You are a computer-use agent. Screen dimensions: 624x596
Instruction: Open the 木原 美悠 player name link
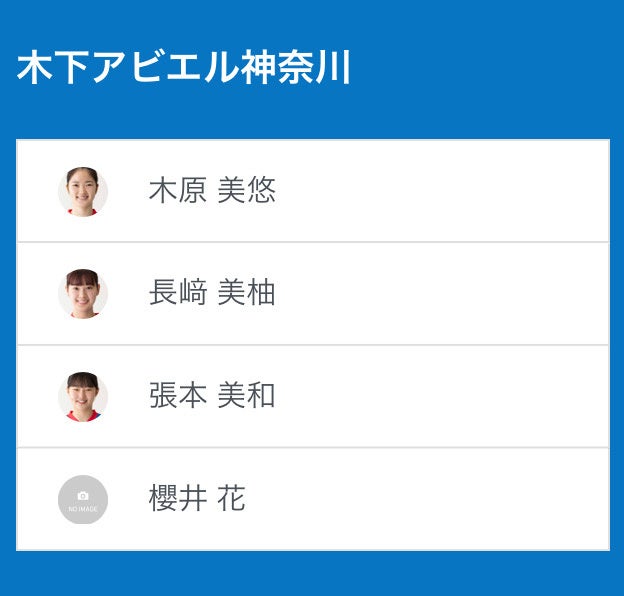coord(212,191)
